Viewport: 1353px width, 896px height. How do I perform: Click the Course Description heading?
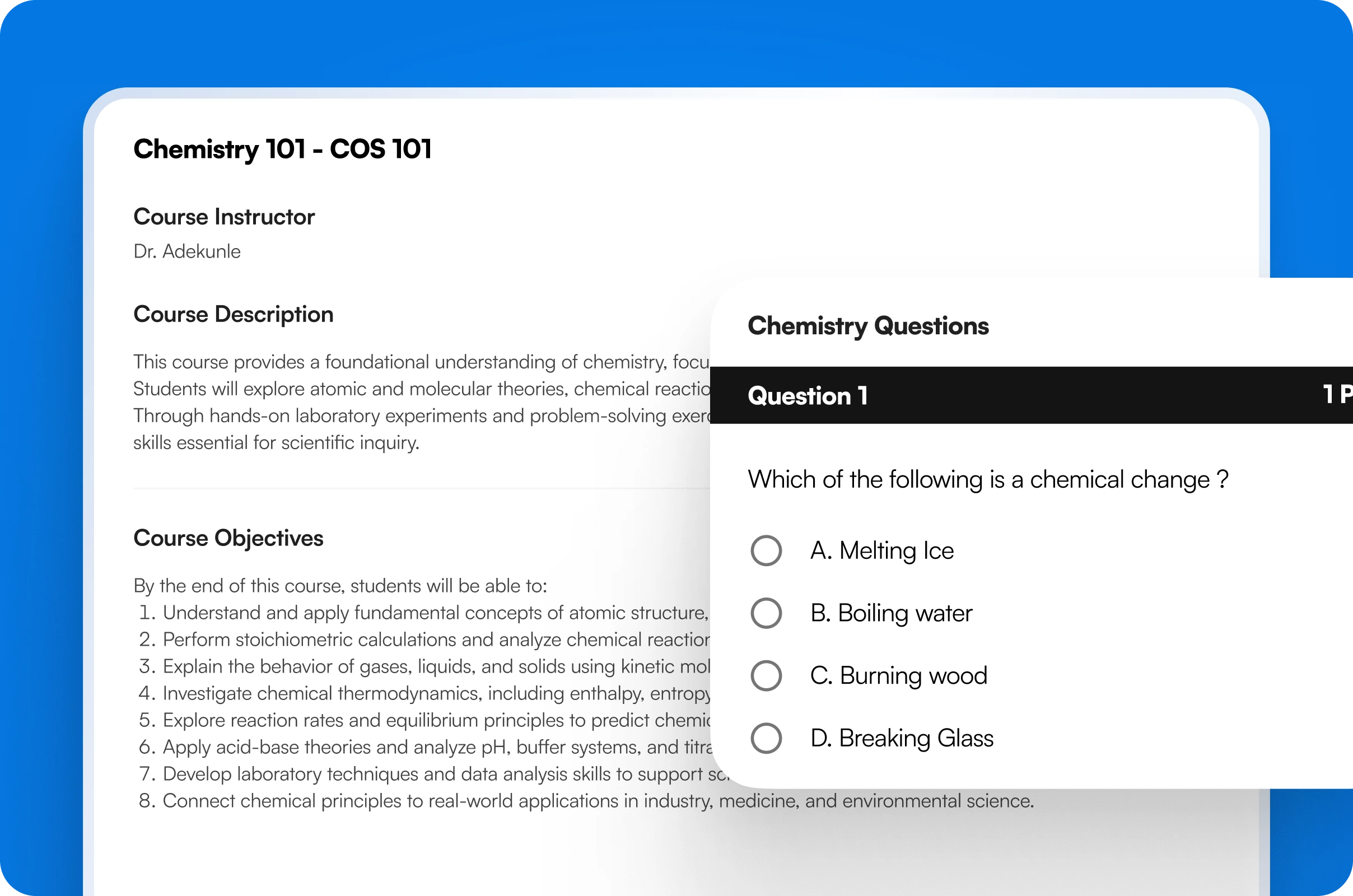point(233,314)
